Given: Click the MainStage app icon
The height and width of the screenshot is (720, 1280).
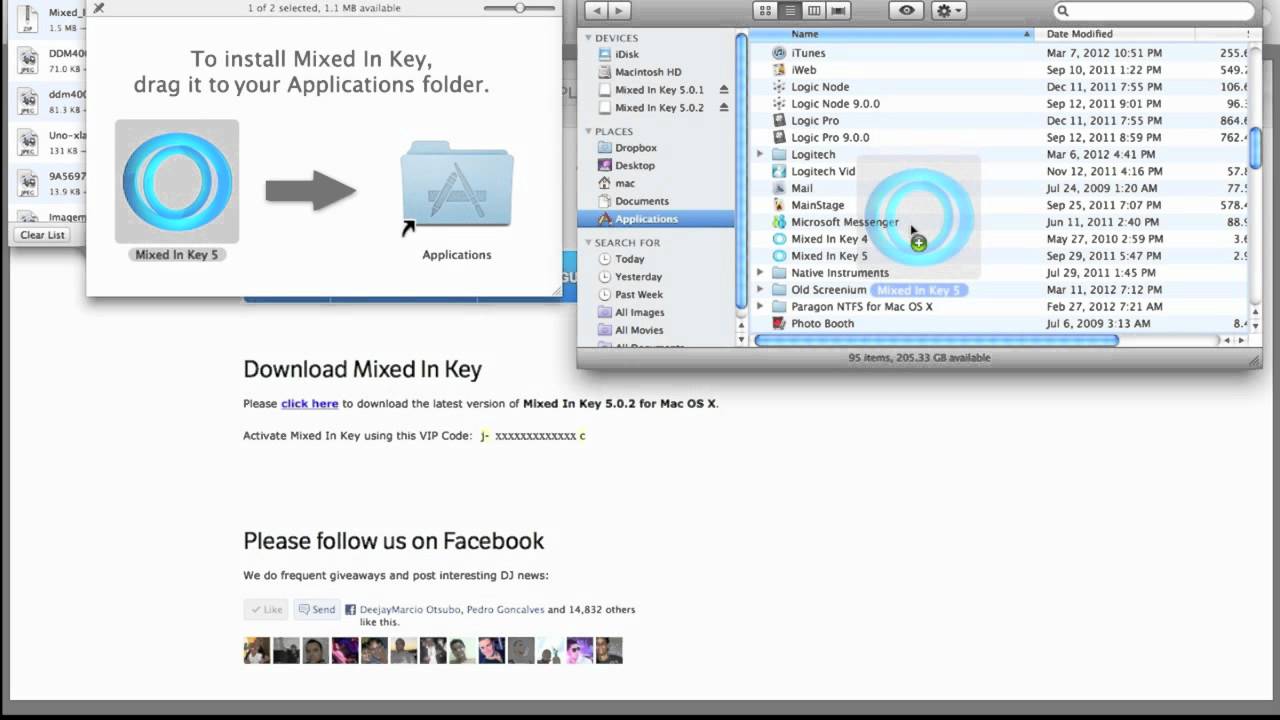Looking at the screenshot, I should coord(780,205).
